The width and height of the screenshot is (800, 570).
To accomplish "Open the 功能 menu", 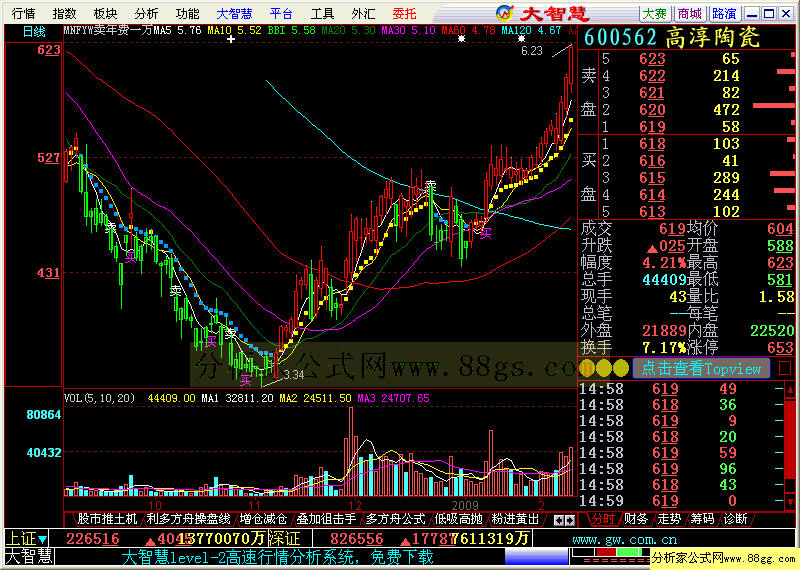I will click(187, 13).
